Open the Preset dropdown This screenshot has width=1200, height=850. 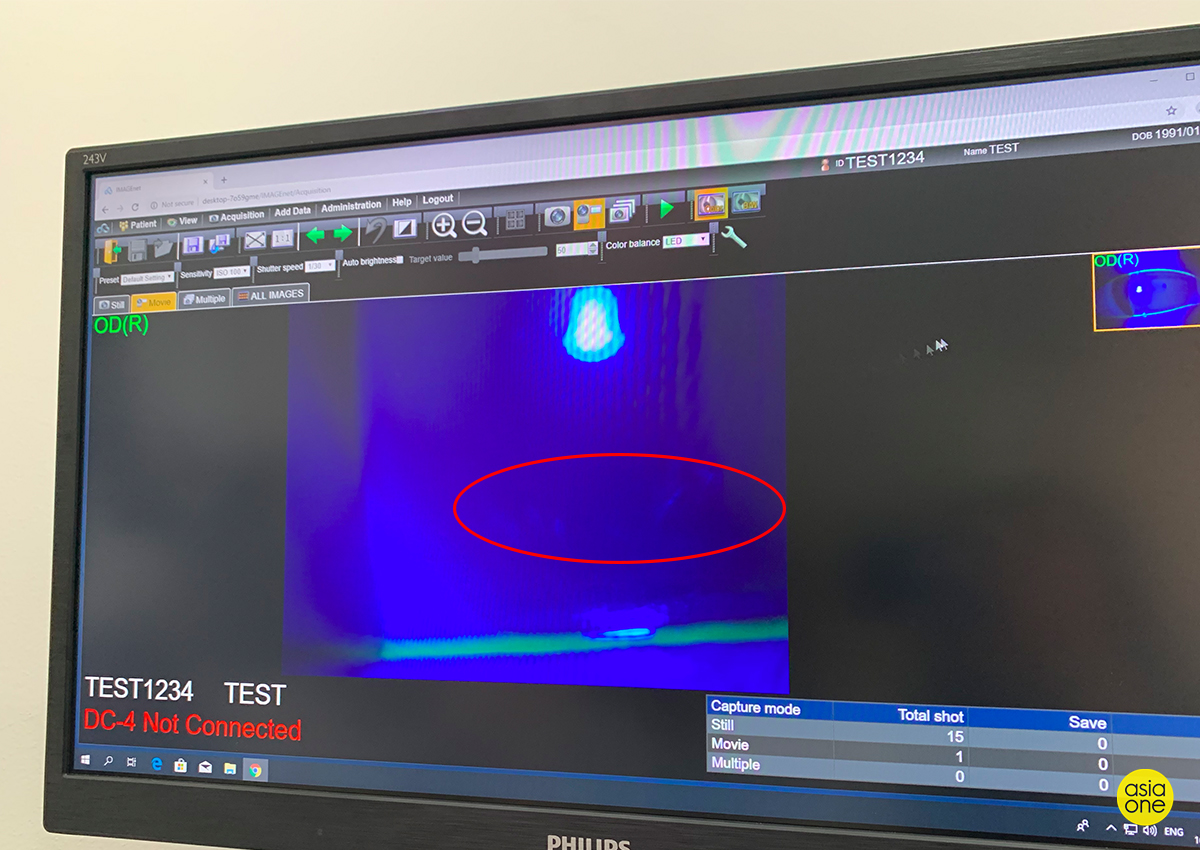(x=147, y=278)
